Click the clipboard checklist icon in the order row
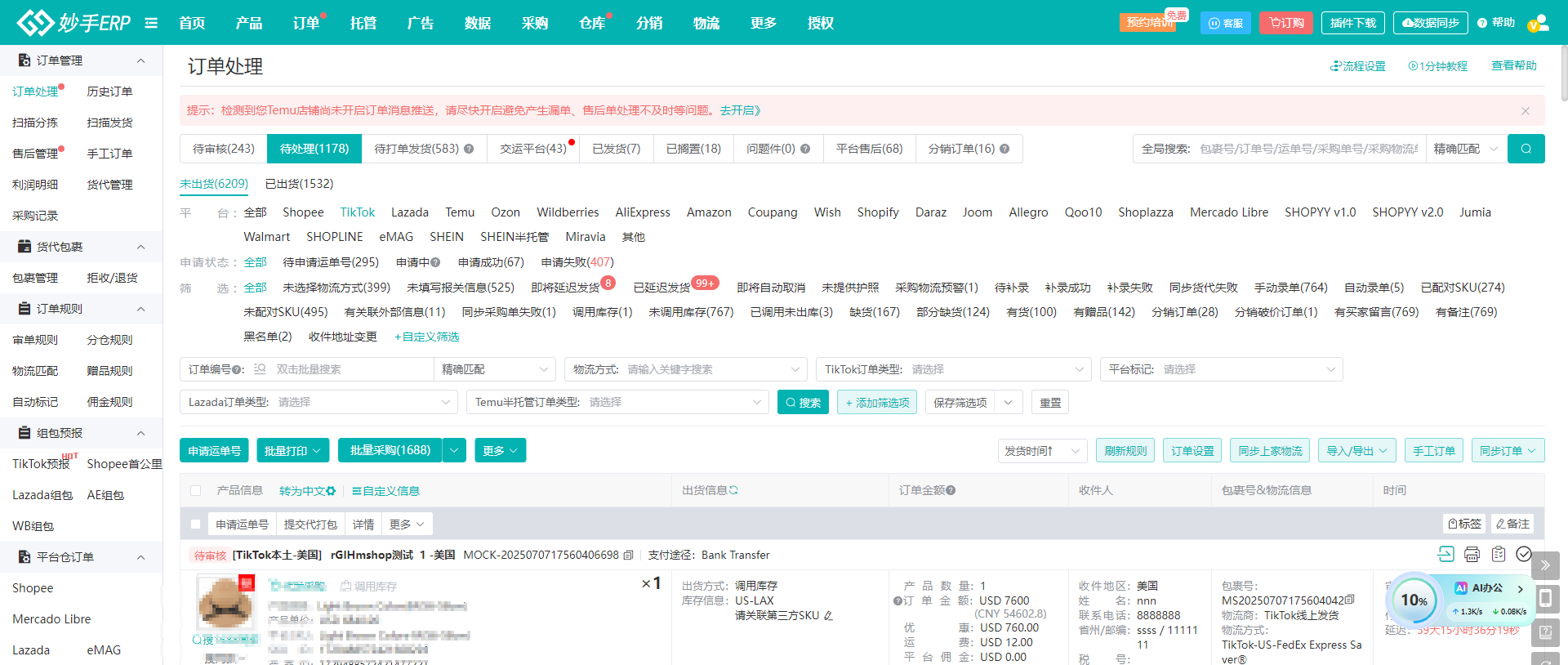The height and width of the screenshot is (665, 1568). coord(1498,555)
